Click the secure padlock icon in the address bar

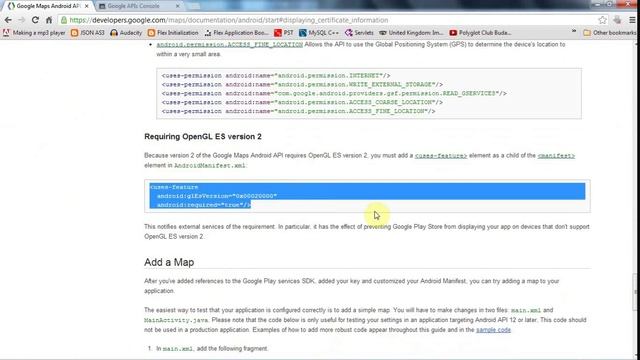(x=63, y=20)
